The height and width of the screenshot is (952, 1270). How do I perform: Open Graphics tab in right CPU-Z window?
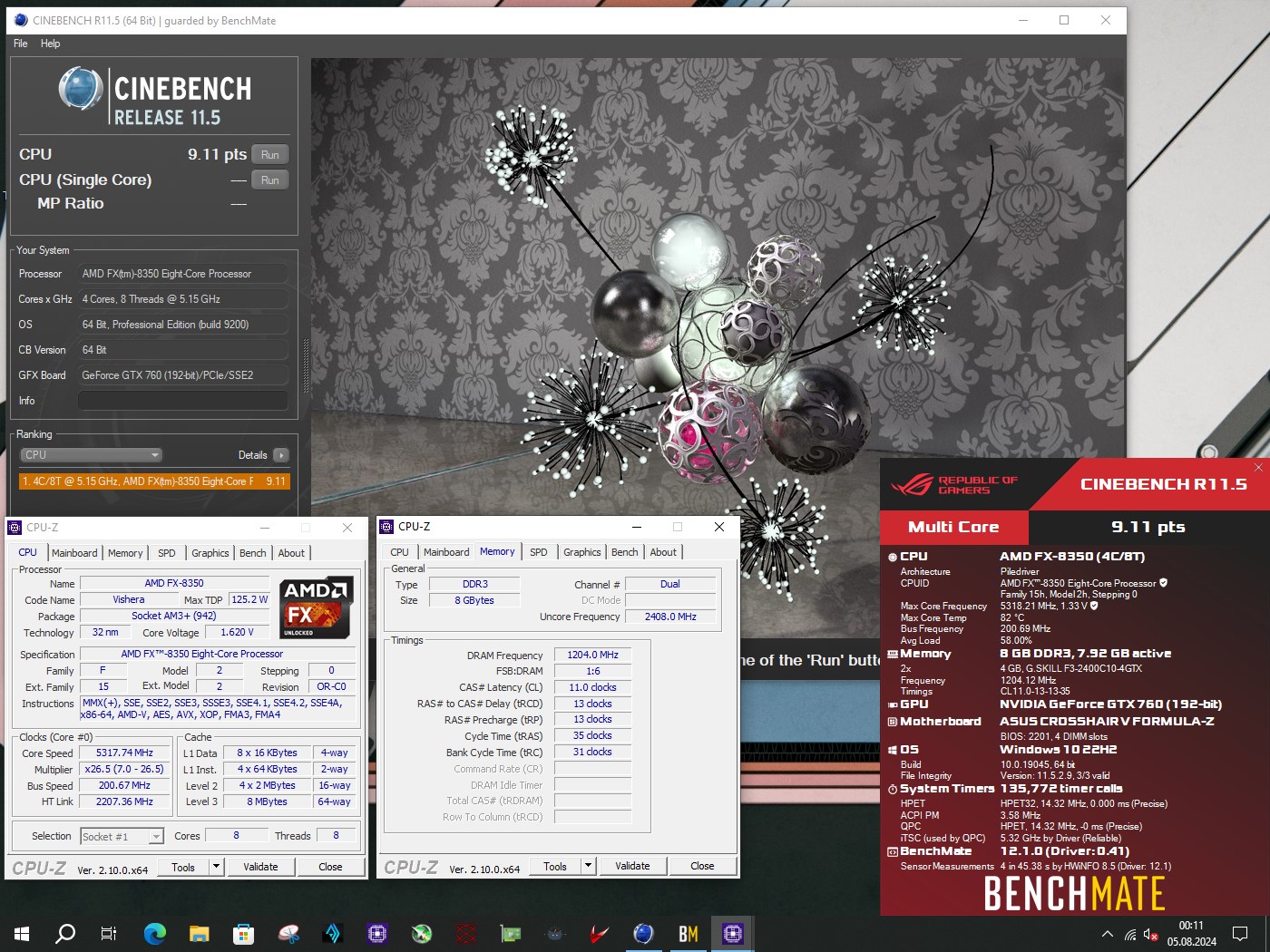tap(582, 552)
